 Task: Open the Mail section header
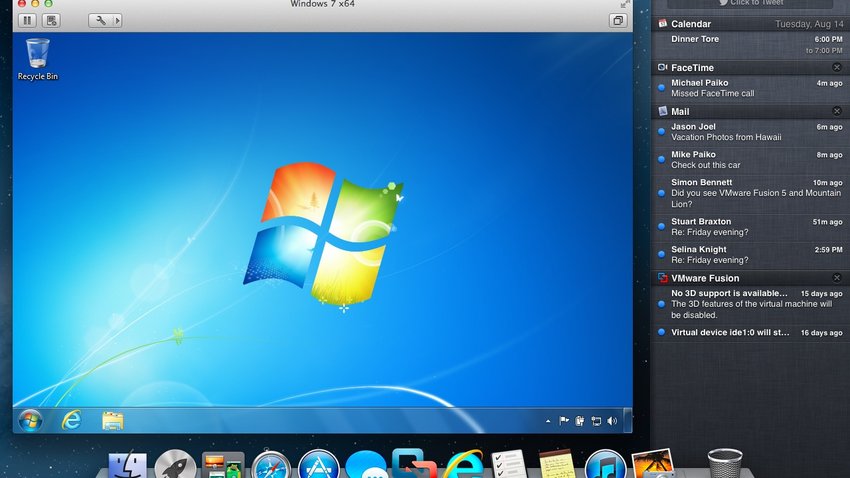(x=750, y=112)
